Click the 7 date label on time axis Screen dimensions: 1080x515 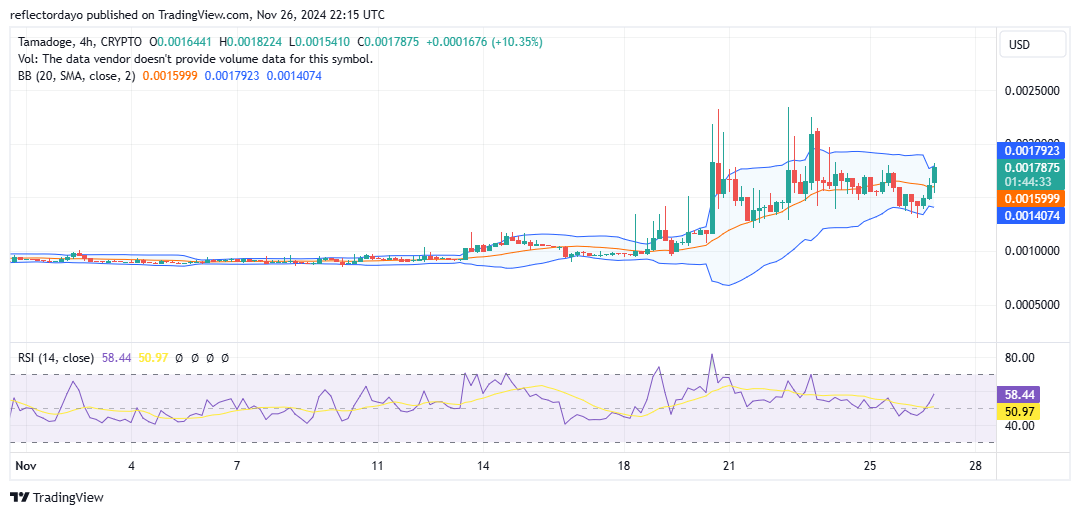click(237, 465)
